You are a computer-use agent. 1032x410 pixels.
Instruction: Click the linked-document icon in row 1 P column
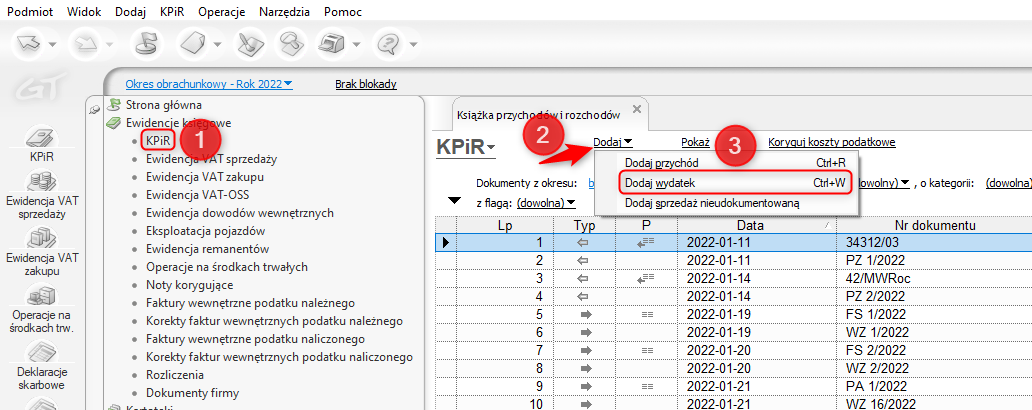tap(646, 243)
